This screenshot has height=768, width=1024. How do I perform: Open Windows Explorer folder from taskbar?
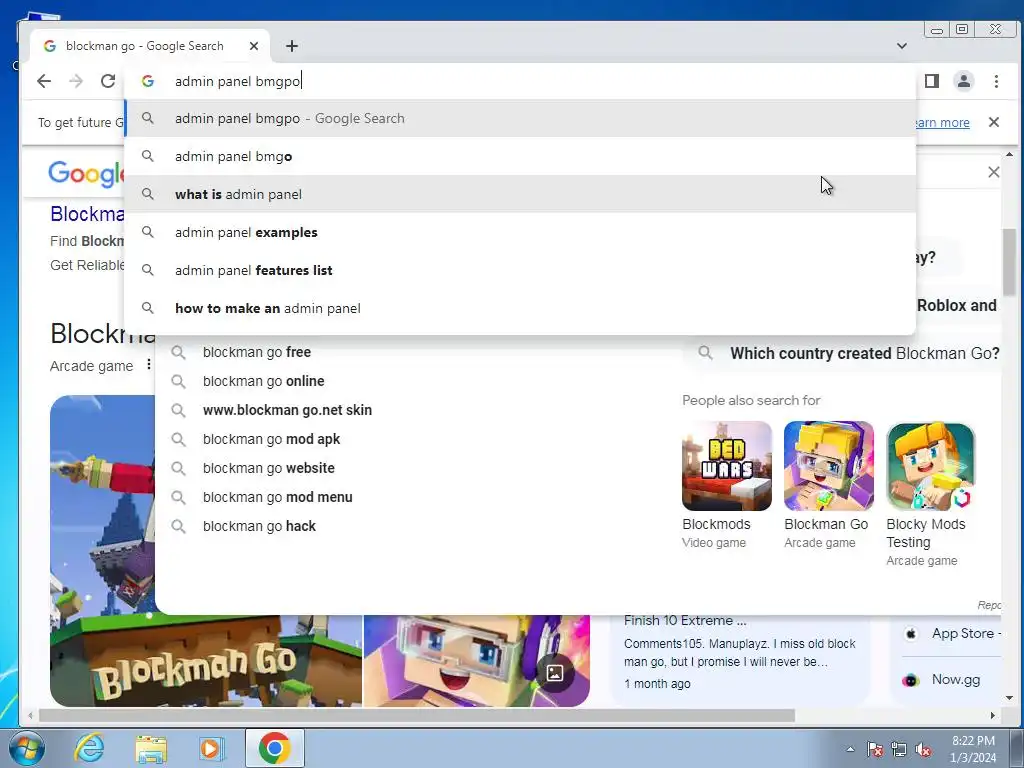[x=151, y=748]
